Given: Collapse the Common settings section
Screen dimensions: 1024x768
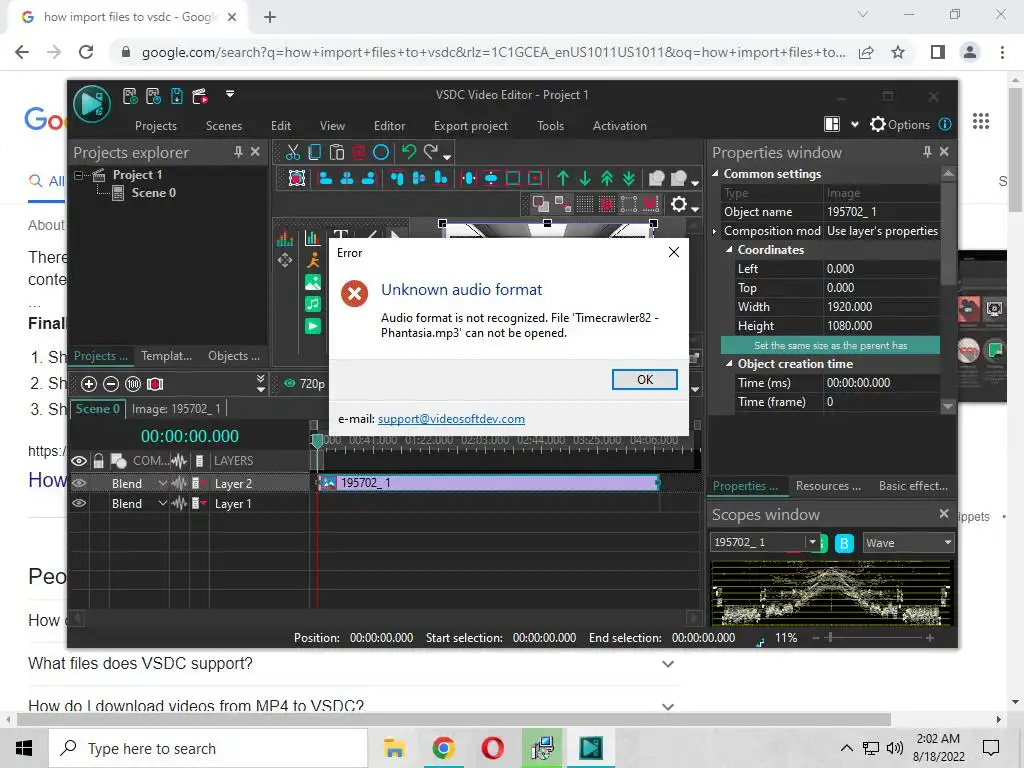Looking at the screenshot, I should (x=715, y=174).
